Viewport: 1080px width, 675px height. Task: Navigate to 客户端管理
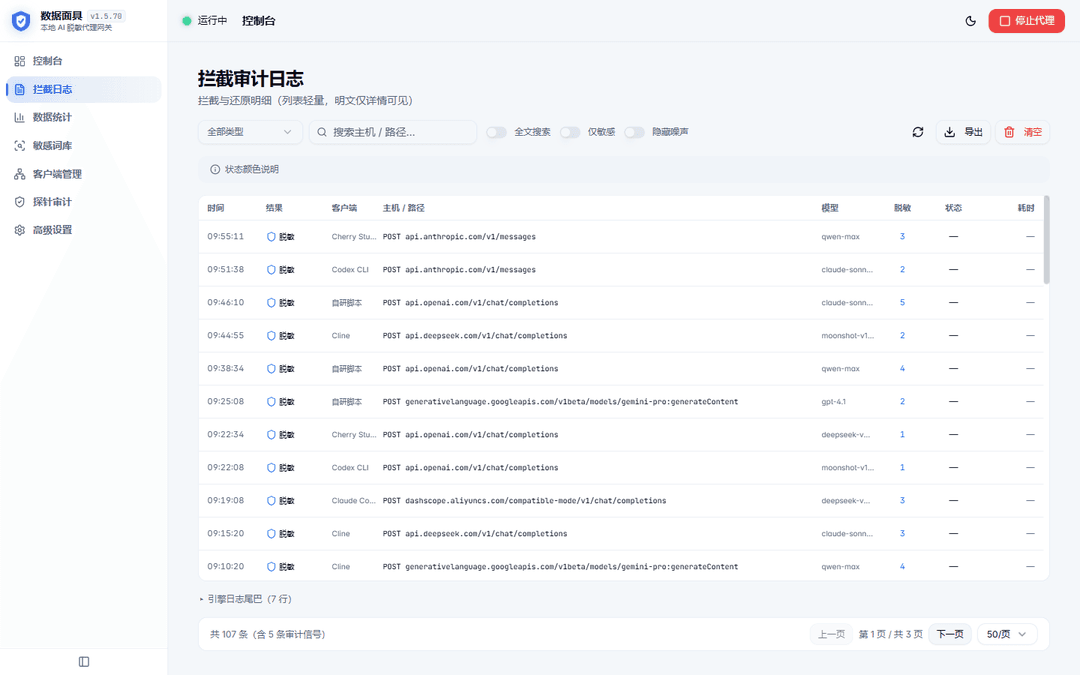[83, 174]
